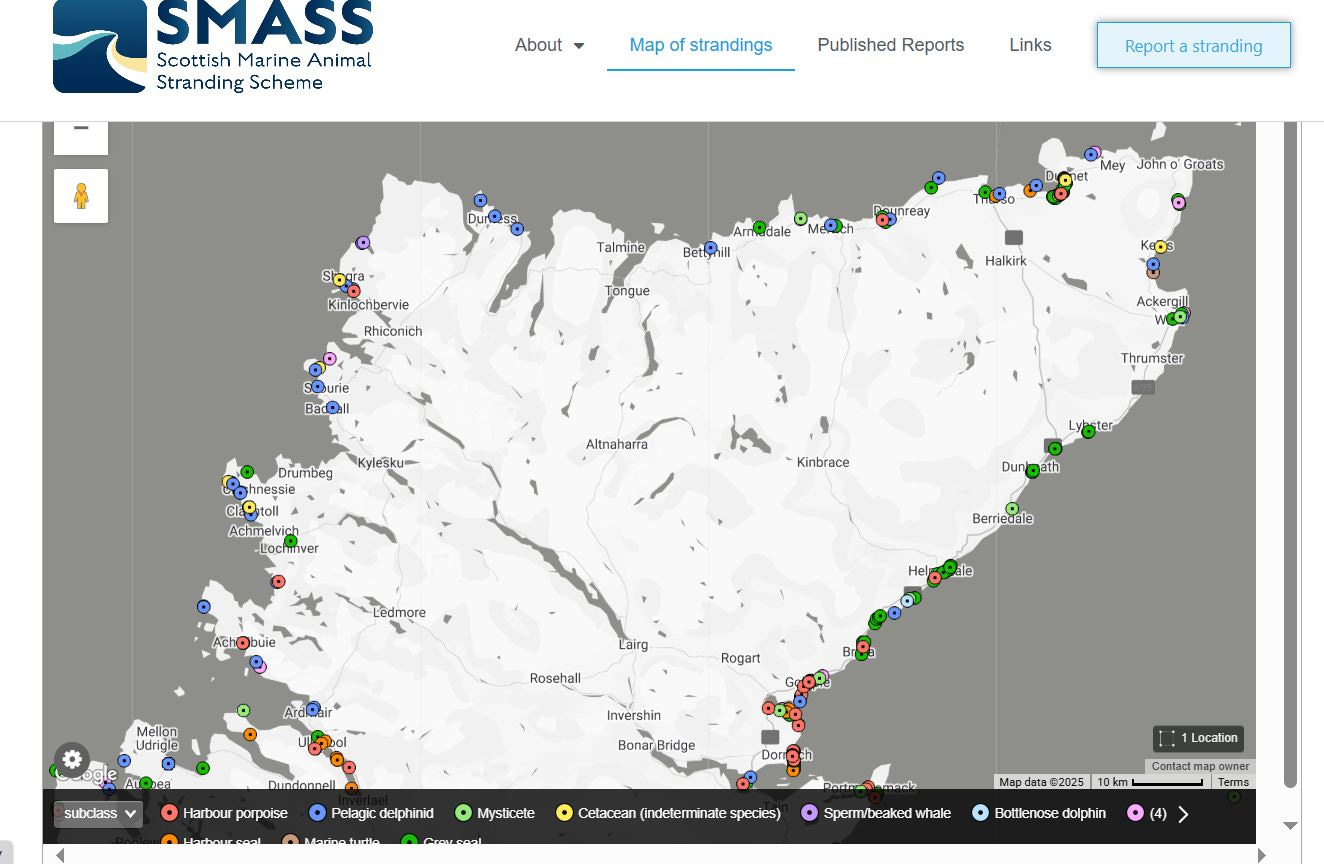
Task: Expand the About menu dropdown
Action: 549,45
